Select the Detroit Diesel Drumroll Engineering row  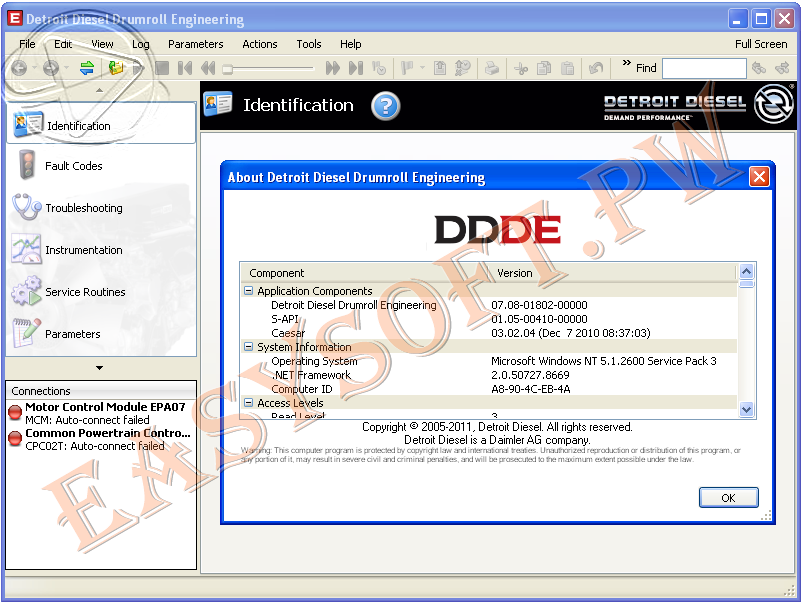[489, 305]
